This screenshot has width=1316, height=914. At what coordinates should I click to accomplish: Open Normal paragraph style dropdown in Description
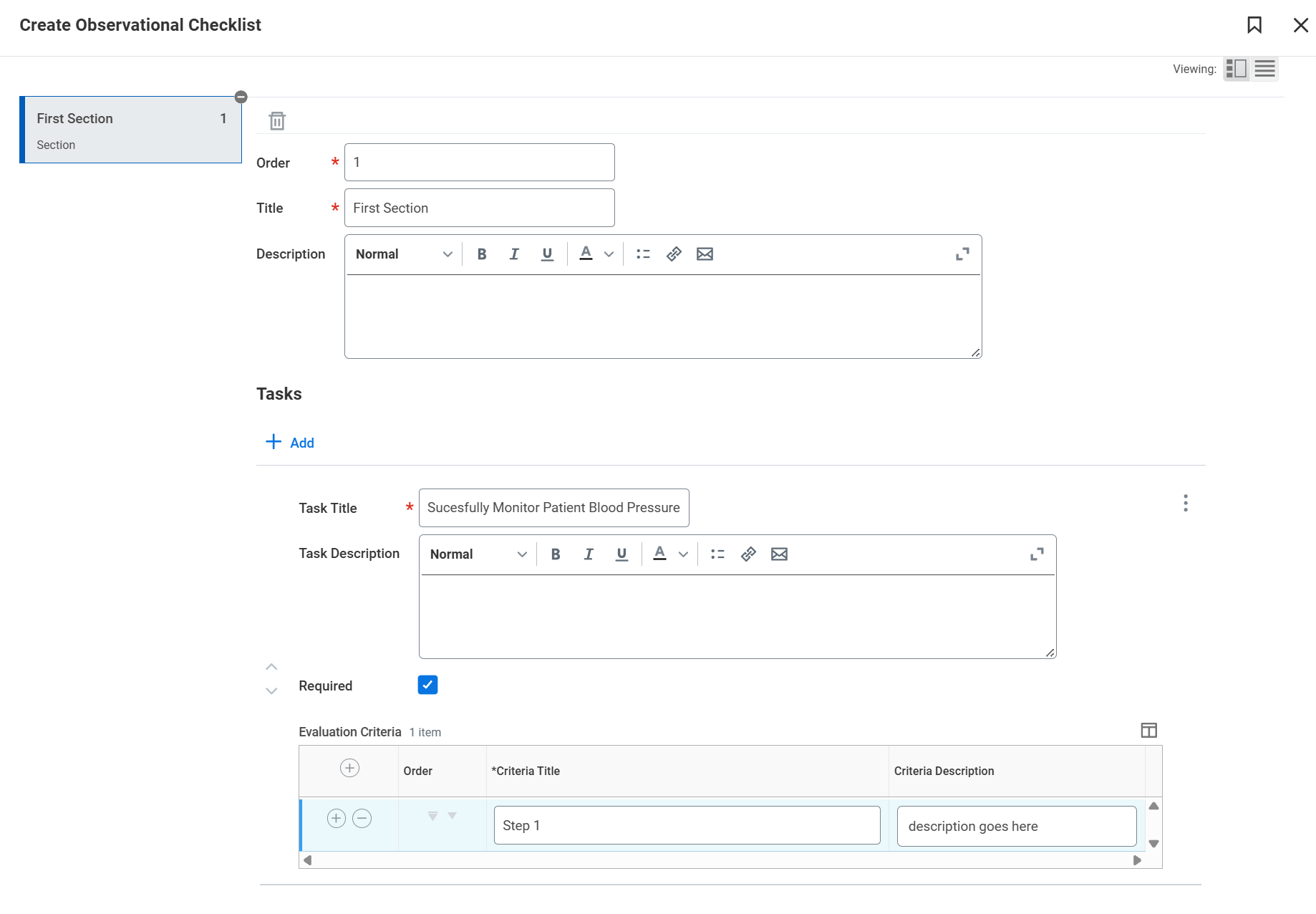(404, 254)
